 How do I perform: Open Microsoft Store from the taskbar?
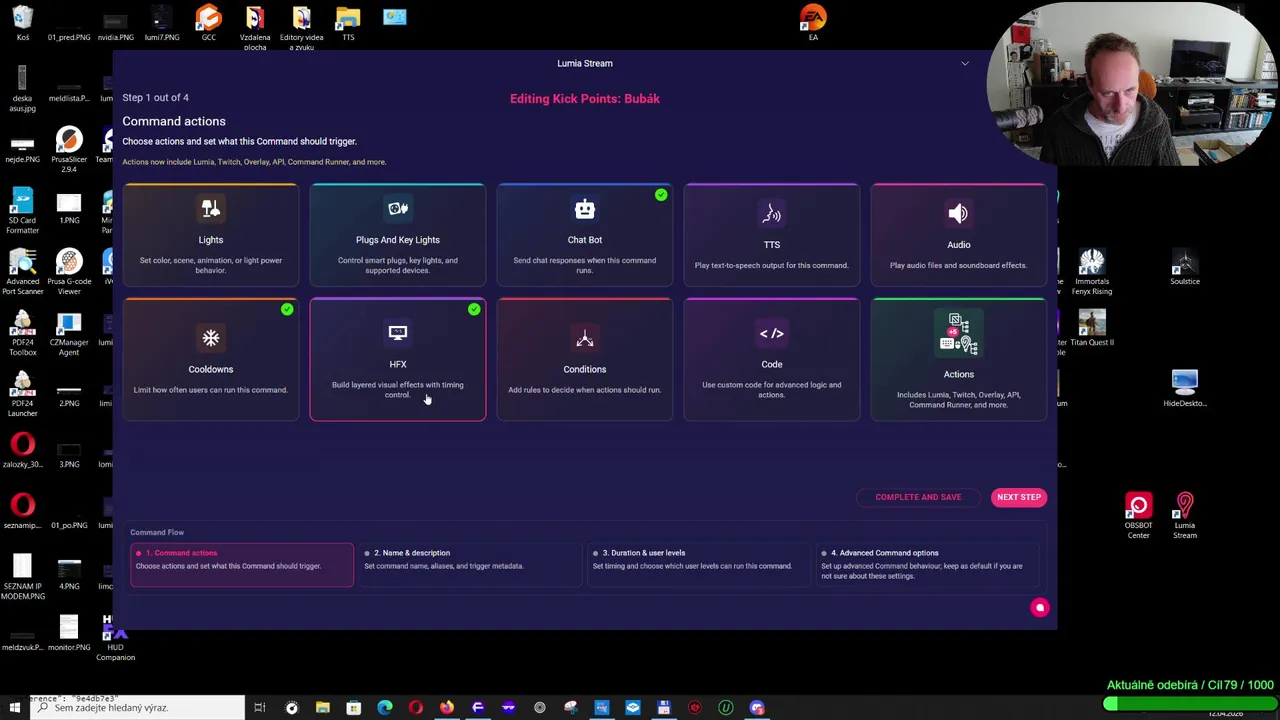pyautogui.click(x=353, y=708)
